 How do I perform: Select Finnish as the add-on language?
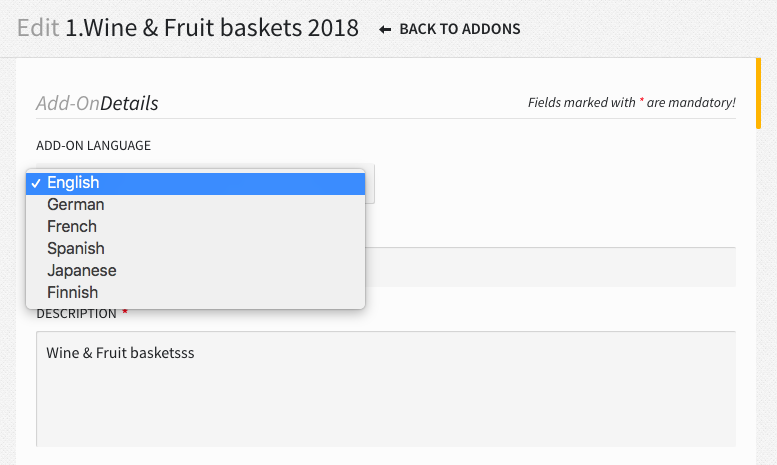[73, 293]
